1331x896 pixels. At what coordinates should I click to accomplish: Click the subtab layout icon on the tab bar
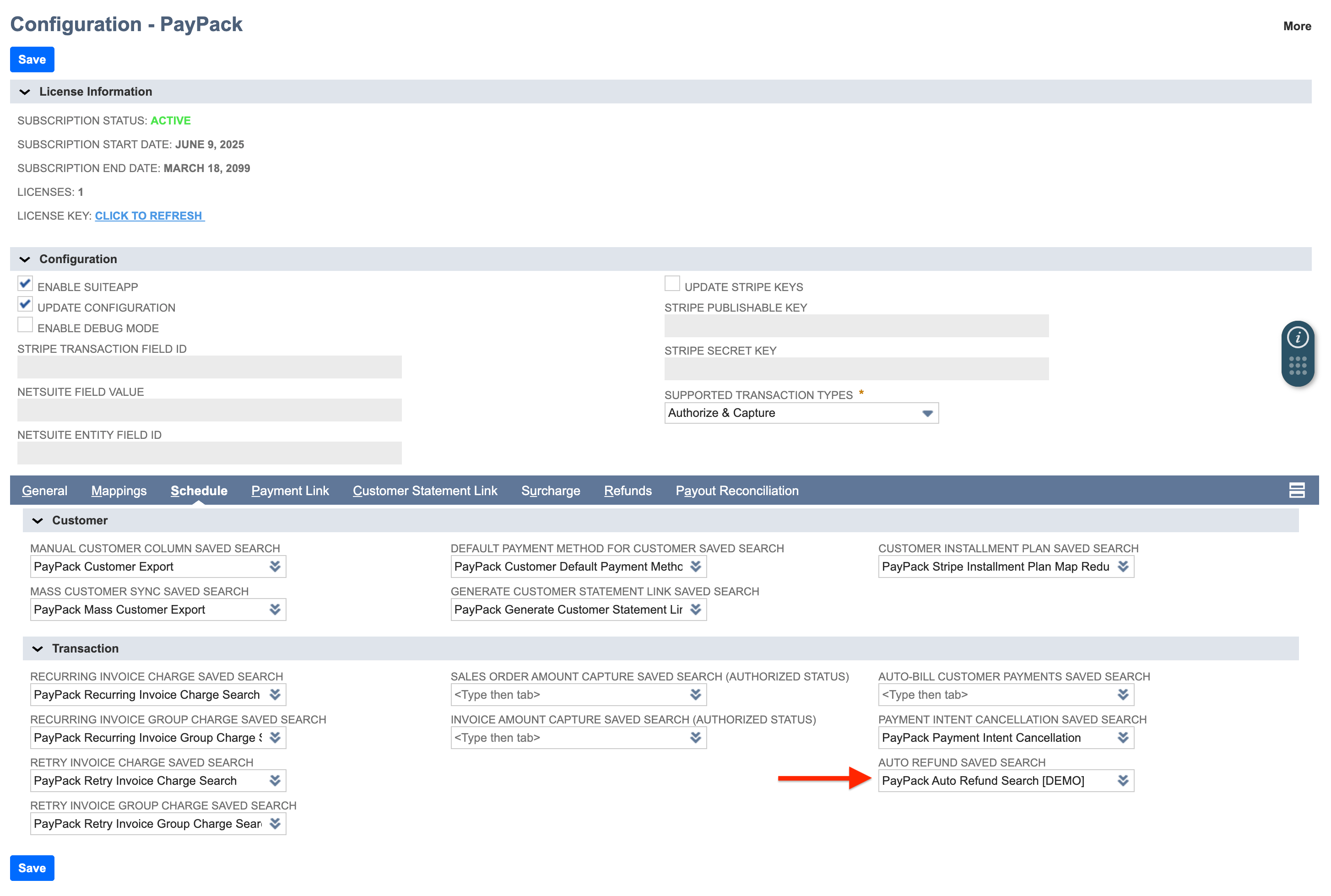tap(1296, 490)
